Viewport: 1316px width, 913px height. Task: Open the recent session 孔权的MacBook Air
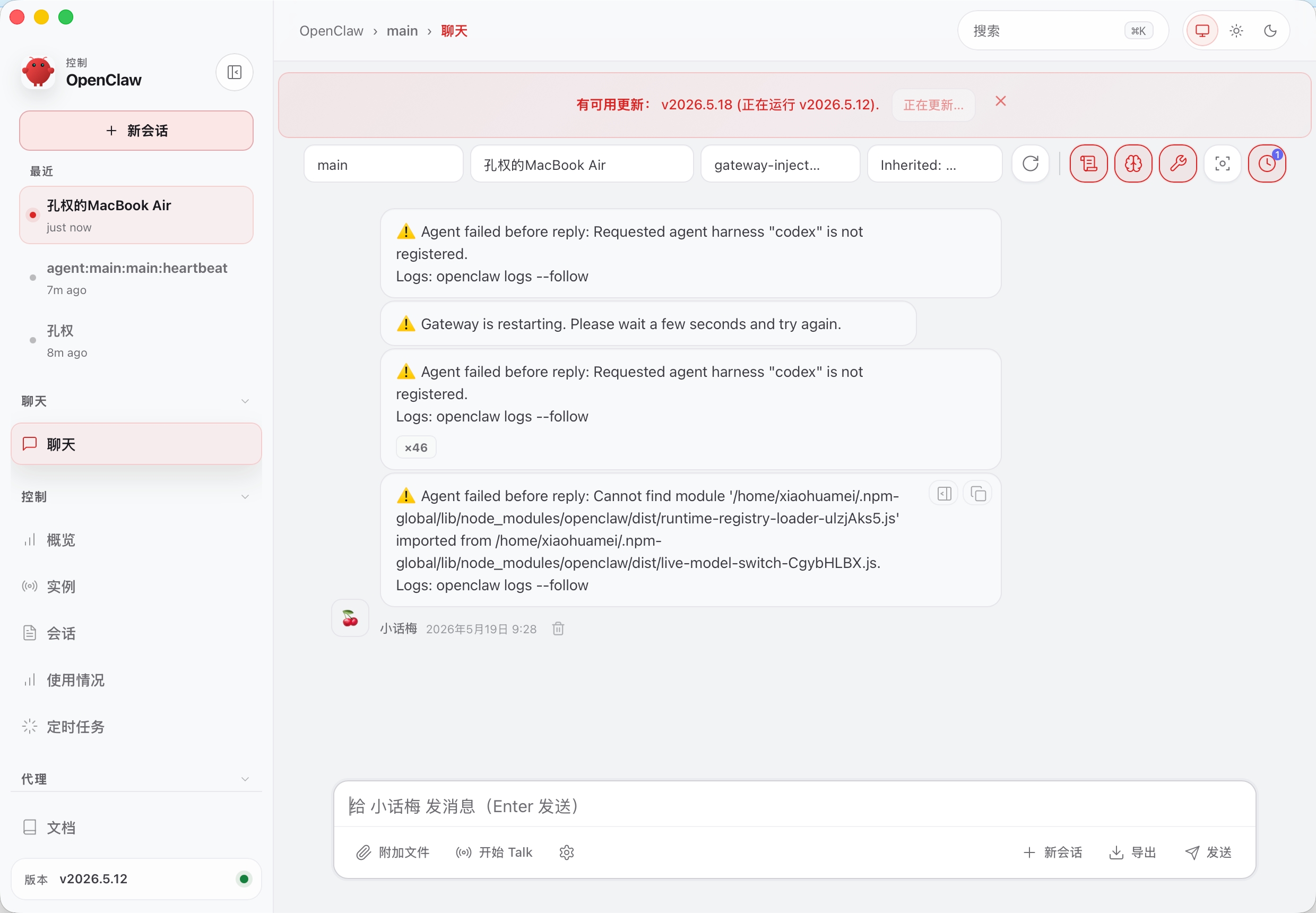pos(136,215)
